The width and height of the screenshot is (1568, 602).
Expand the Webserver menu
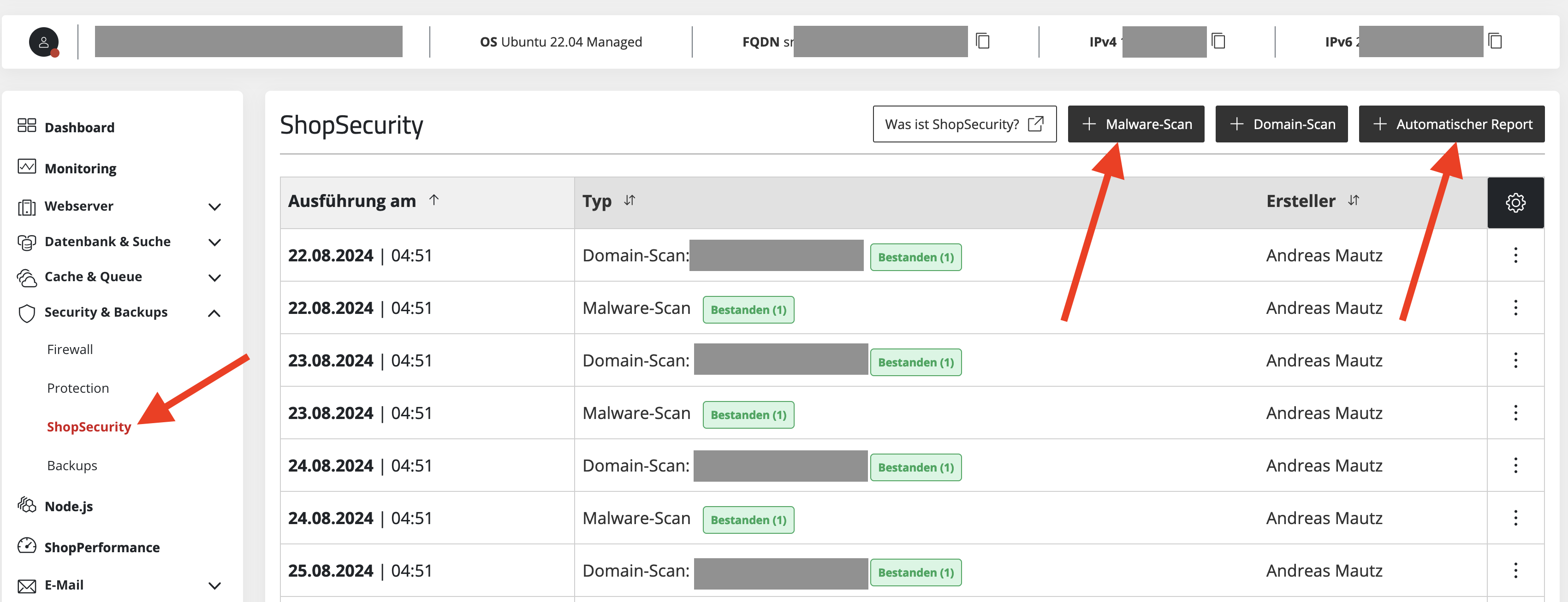click(x=214, y=207)
